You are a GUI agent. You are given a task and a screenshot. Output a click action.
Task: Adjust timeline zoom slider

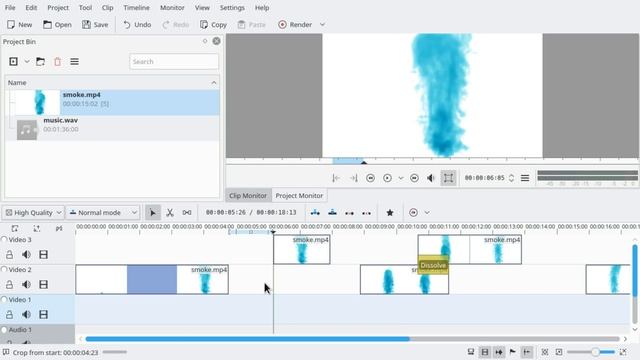tap(591, 352)
